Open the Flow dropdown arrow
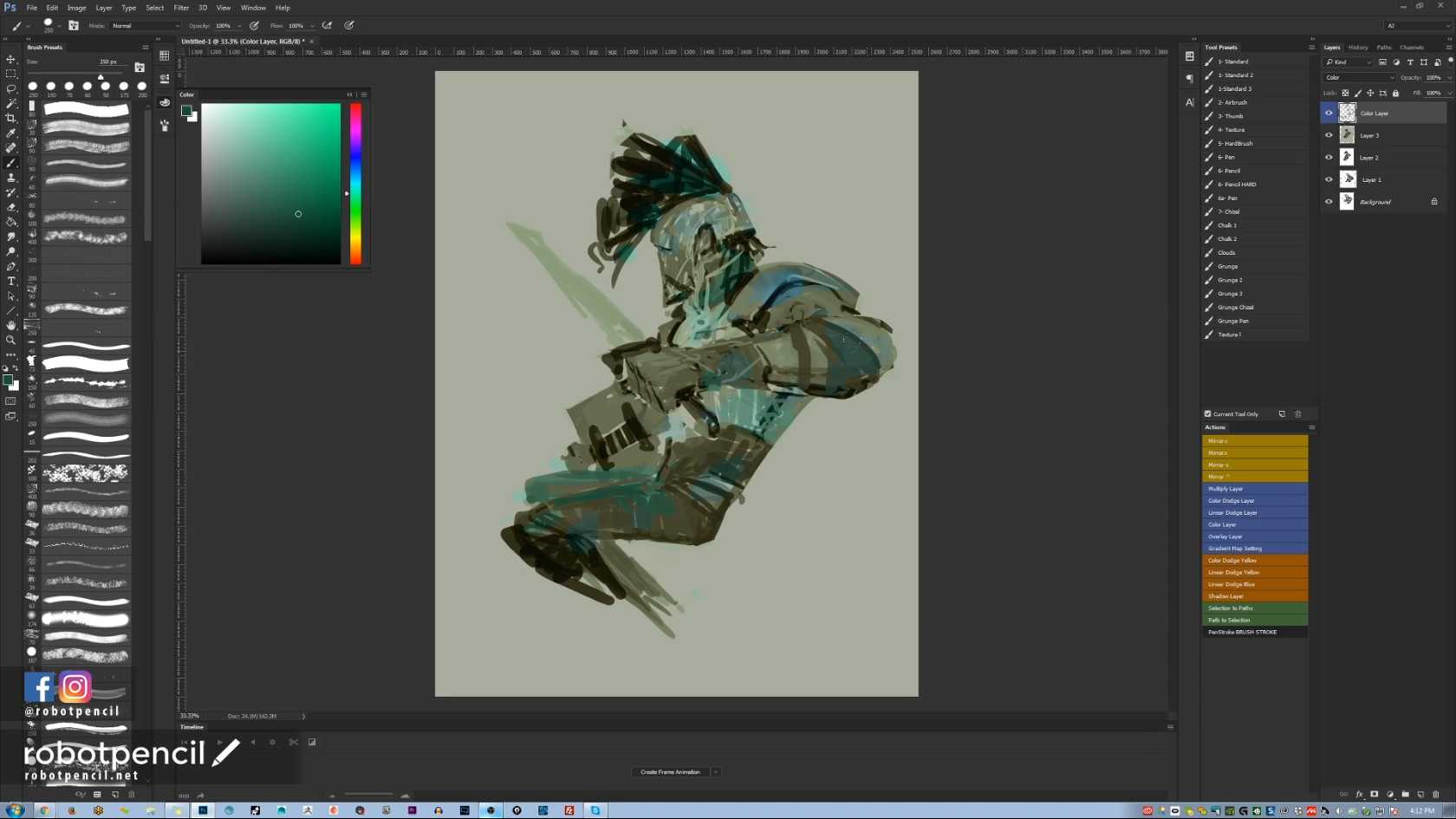This screenshot has width=1456, height=819. pos(312,26)
